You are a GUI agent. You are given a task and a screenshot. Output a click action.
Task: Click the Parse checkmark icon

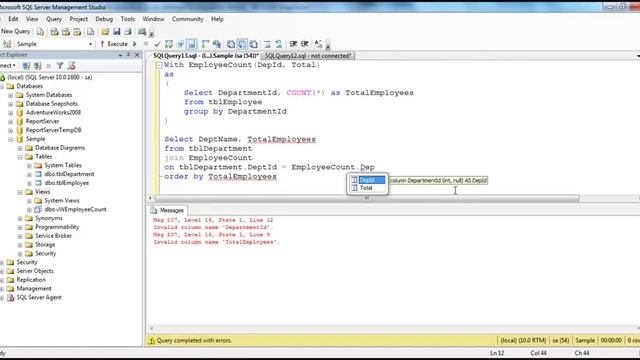tap(157, 44)
